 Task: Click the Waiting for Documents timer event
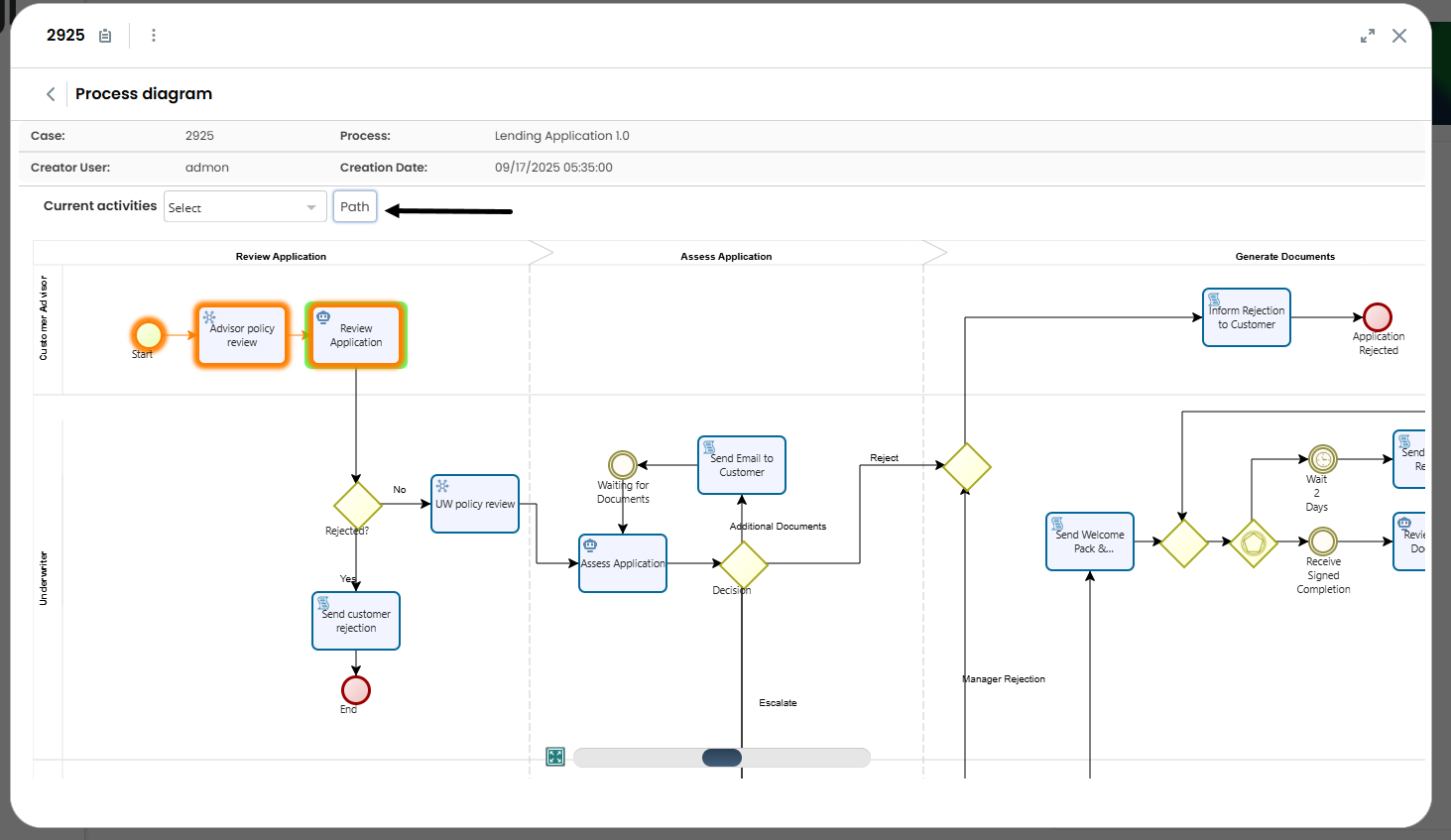pos(622,463)
